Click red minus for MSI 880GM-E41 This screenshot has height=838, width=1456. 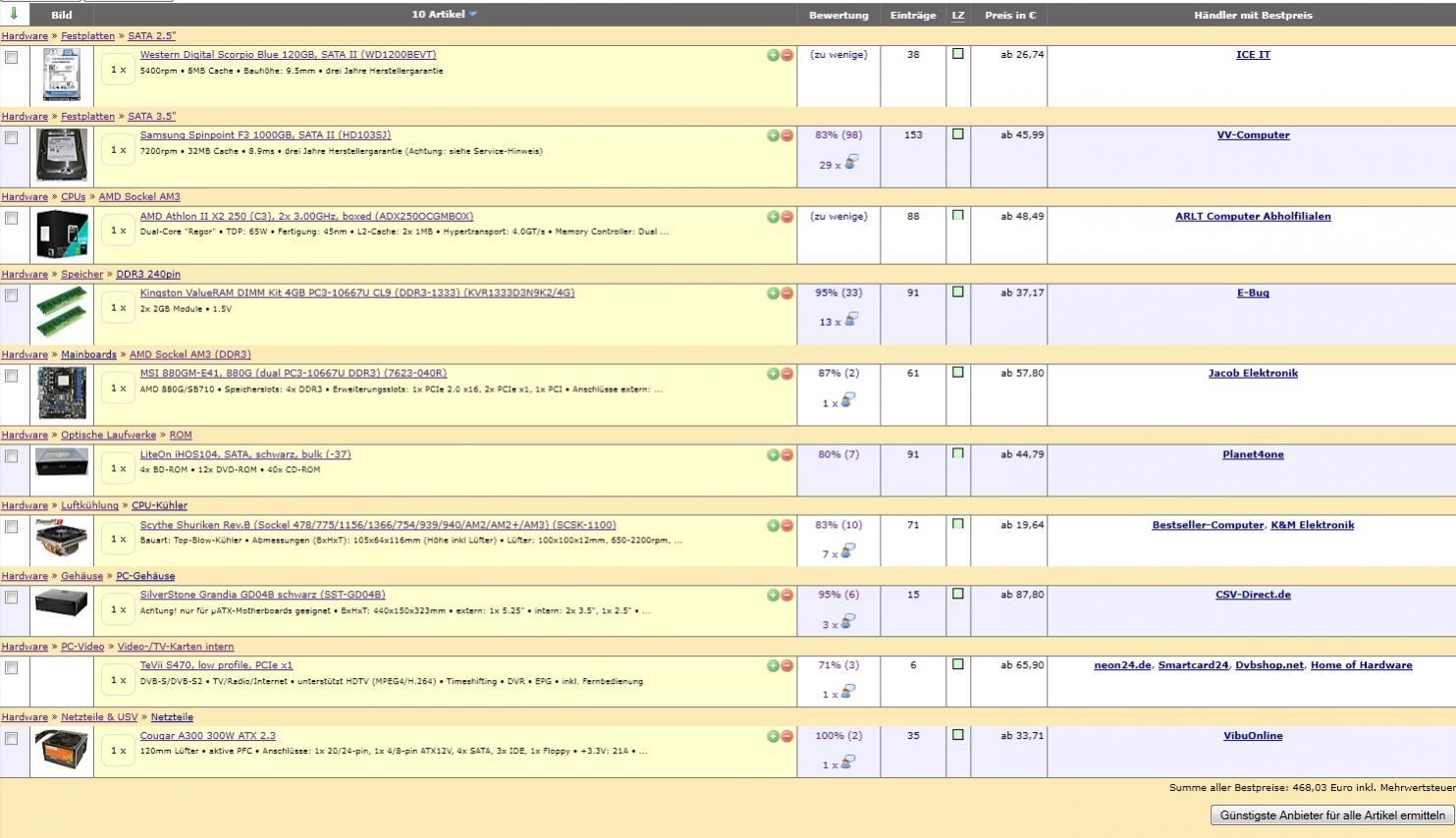787,374
